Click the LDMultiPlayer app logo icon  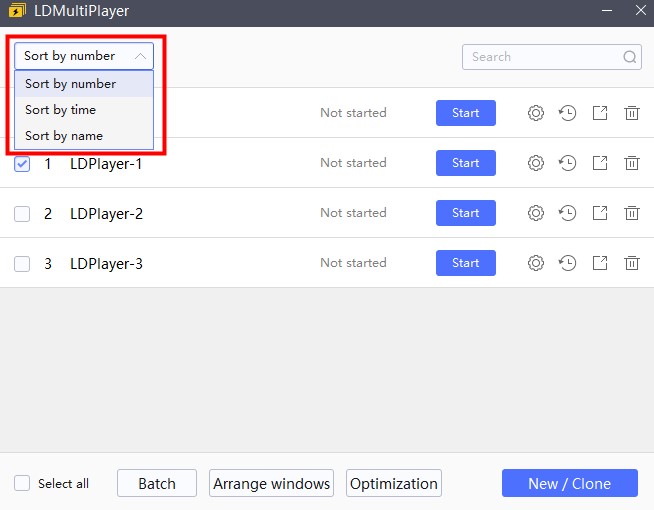(x=17, y=10)
